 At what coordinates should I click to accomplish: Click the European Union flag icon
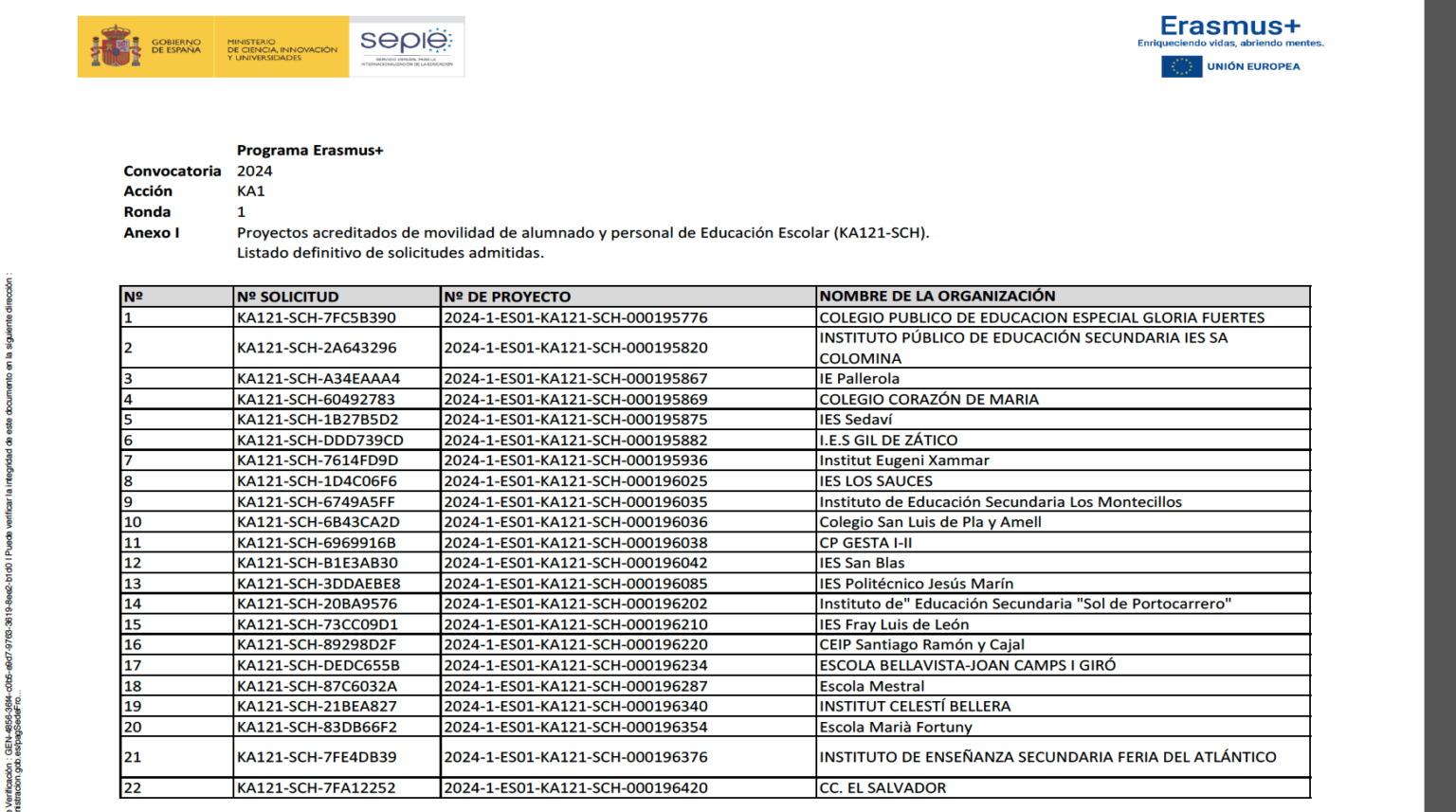click(x=1181, y=66)
